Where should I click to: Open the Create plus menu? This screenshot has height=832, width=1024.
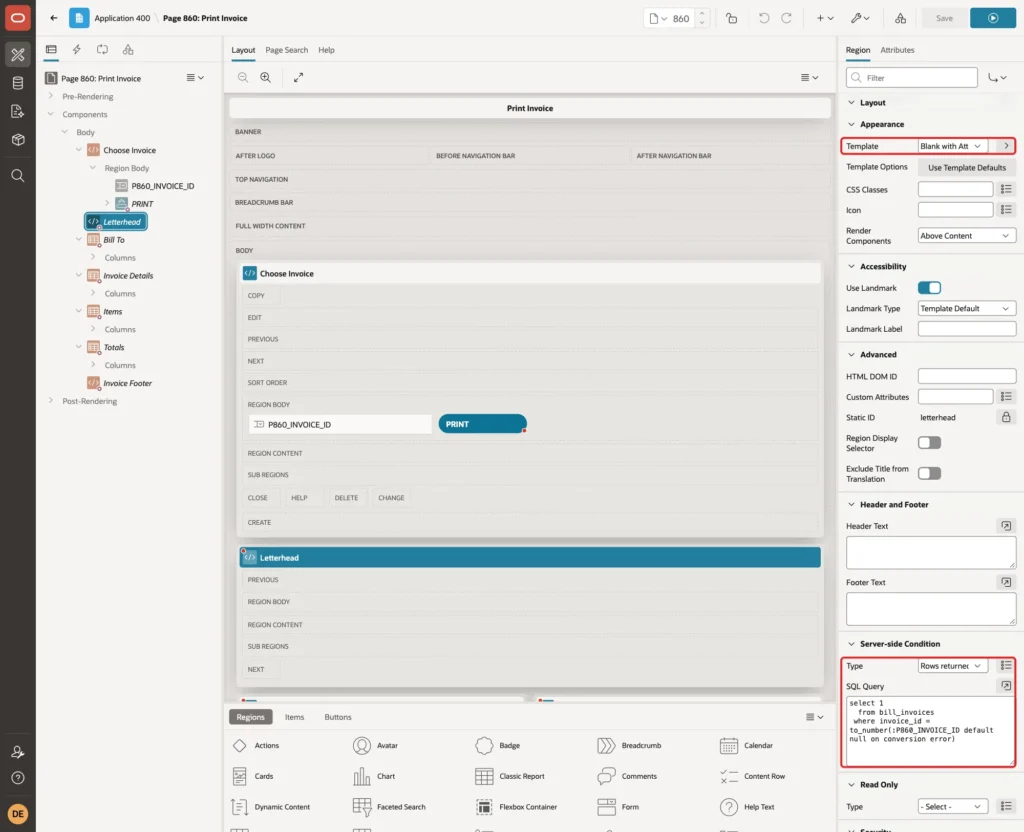(x=825, y=18)
